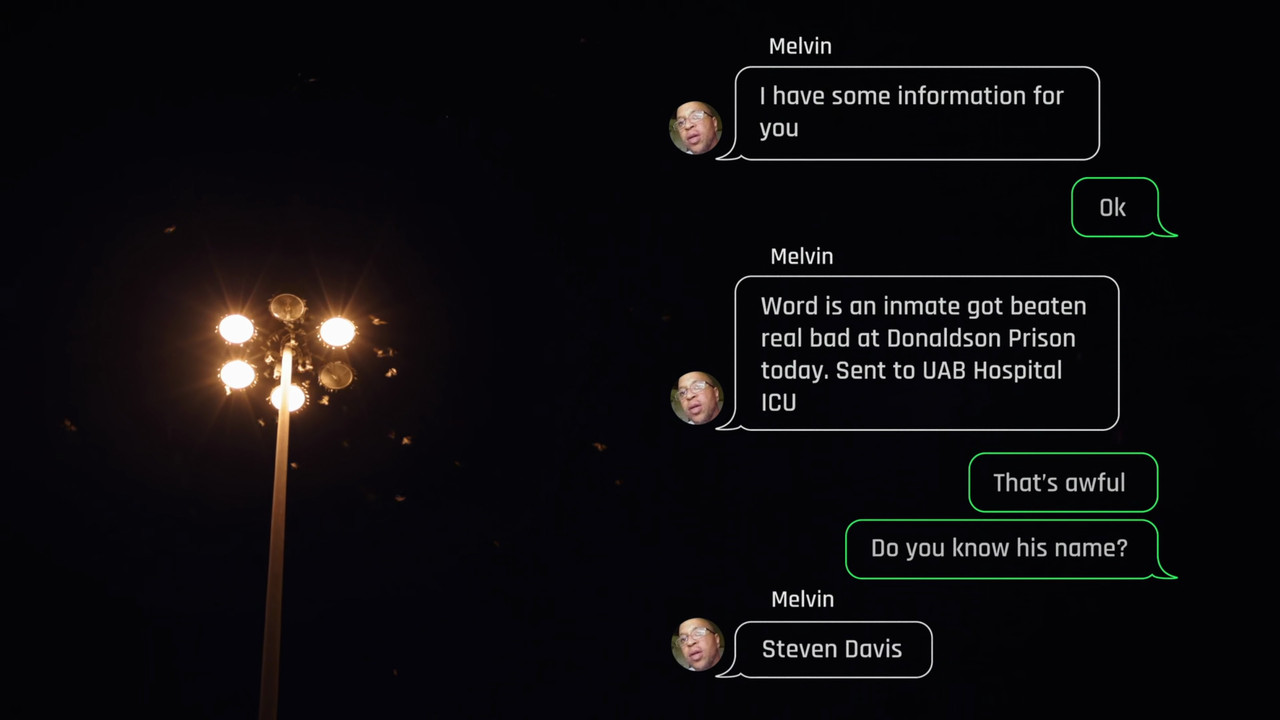1280x720 pixels.
Task: Select the 'Word is an inmate' message bubble
Action: 927,353
